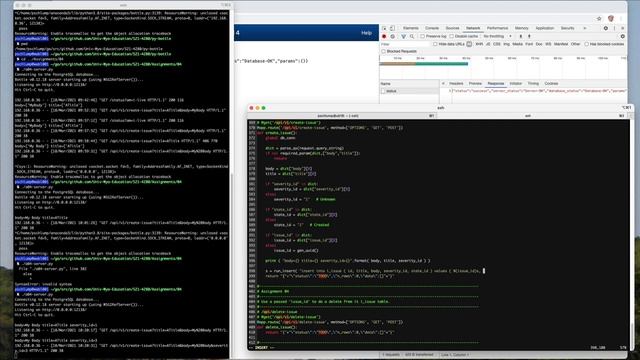Stop recording the network log

tap(384, 36)
